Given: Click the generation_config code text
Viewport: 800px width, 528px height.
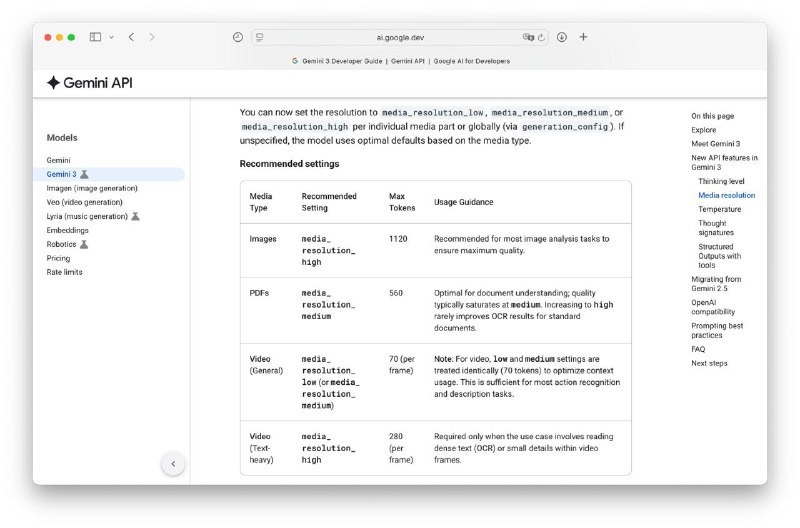Looking at the screenshot, I should pos(565,127).
